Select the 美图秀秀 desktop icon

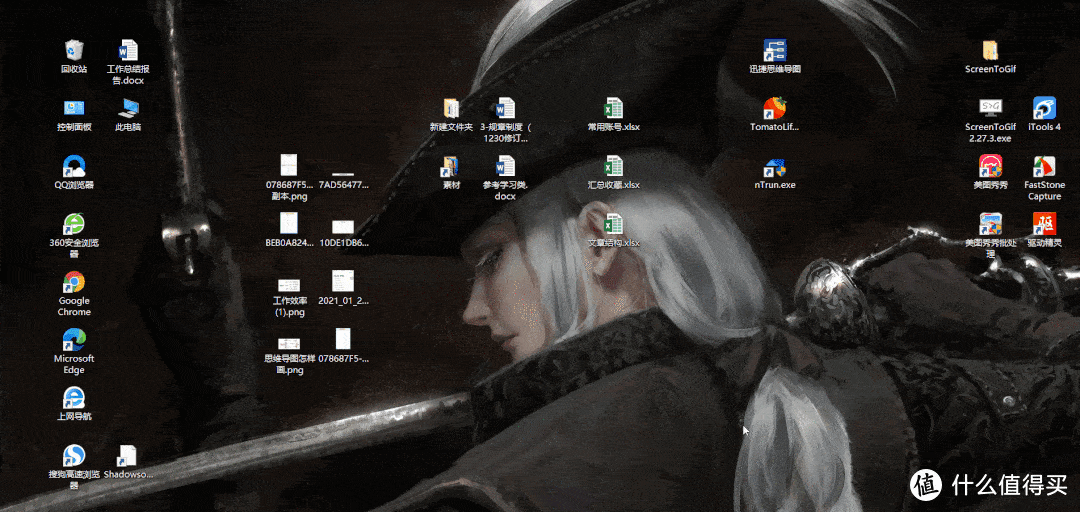point(990,167)
